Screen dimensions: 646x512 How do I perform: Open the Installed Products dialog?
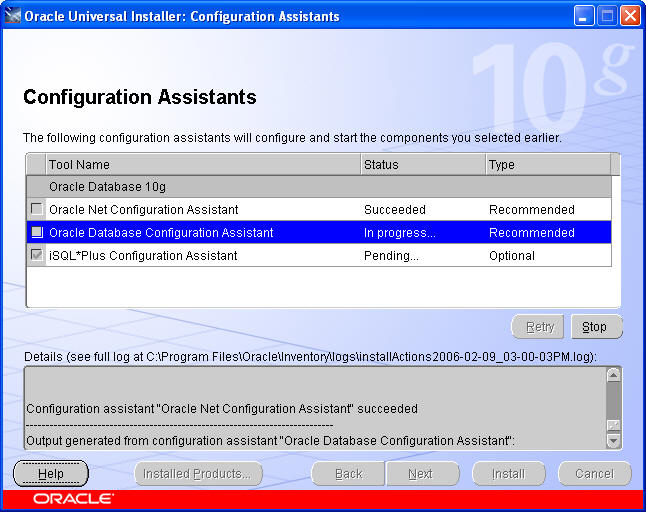pyautogui.click(x=198, y=474)
